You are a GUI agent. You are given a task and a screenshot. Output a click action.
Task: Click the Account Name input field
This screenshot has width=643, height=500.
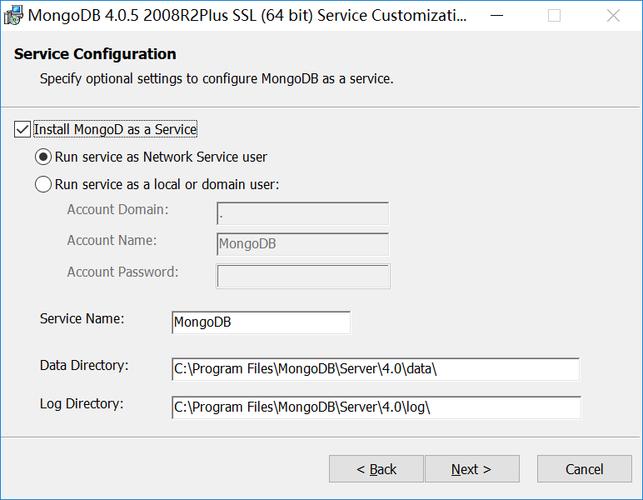[x=303, y=244]
